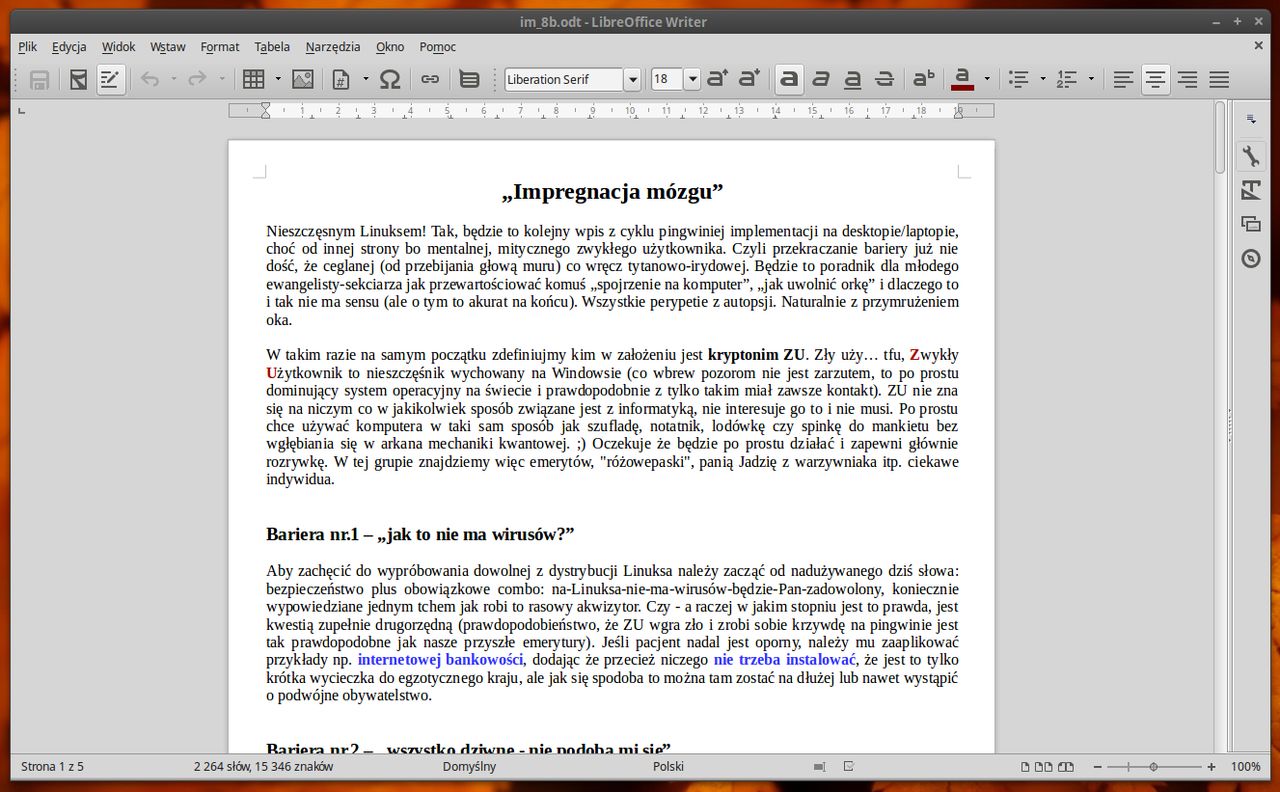This screenshot has height=792, width=1280.
Task: Click the Insert Table grid icon
Action: (254, 79)
